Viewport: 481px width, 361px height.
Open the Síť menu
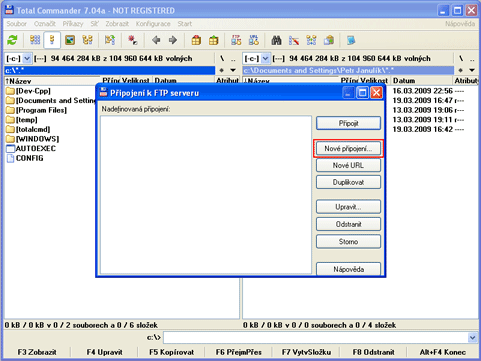[x=94, y=24]
